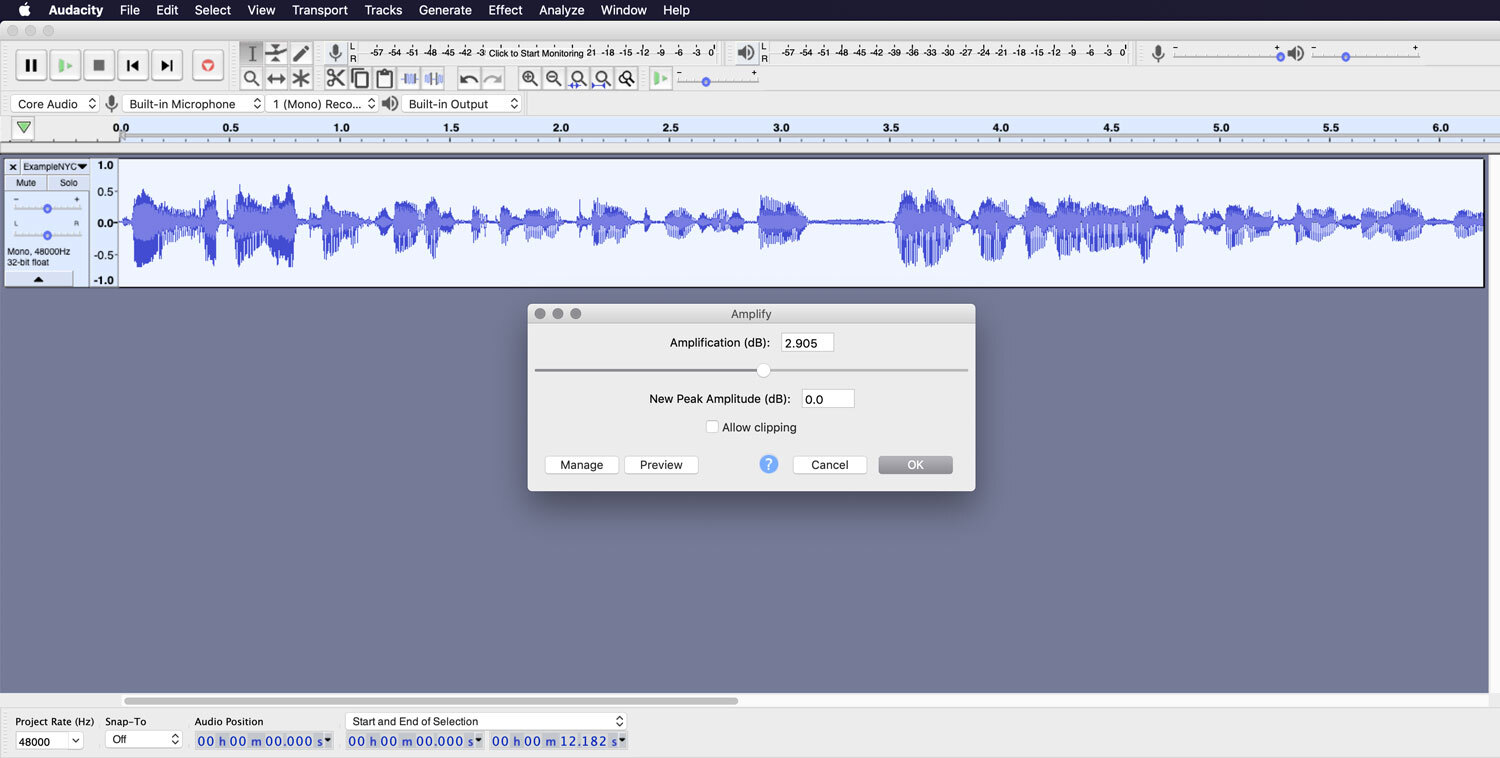Click the Play-at-Speed green button

coord(660,78)
